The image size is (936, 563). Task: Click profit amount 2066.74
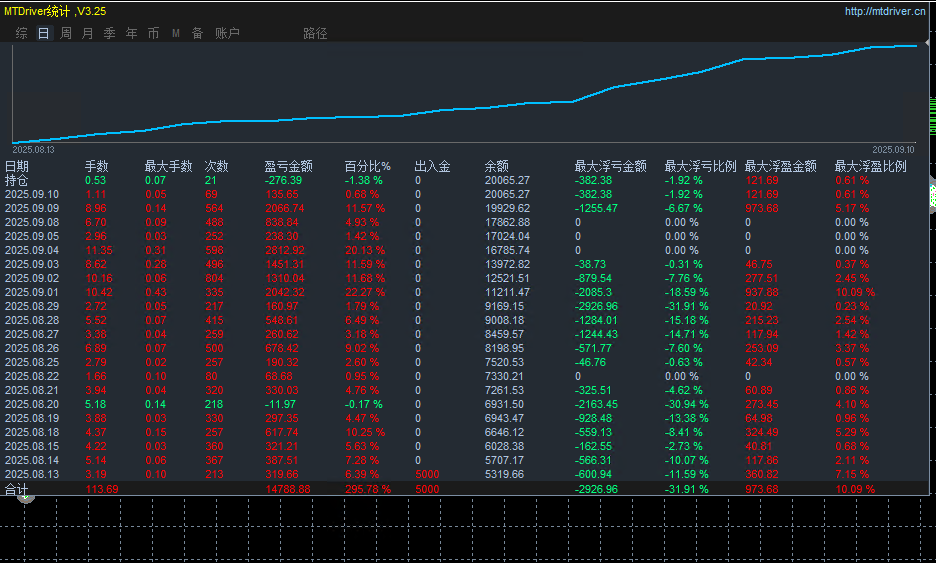coord(285,208)
